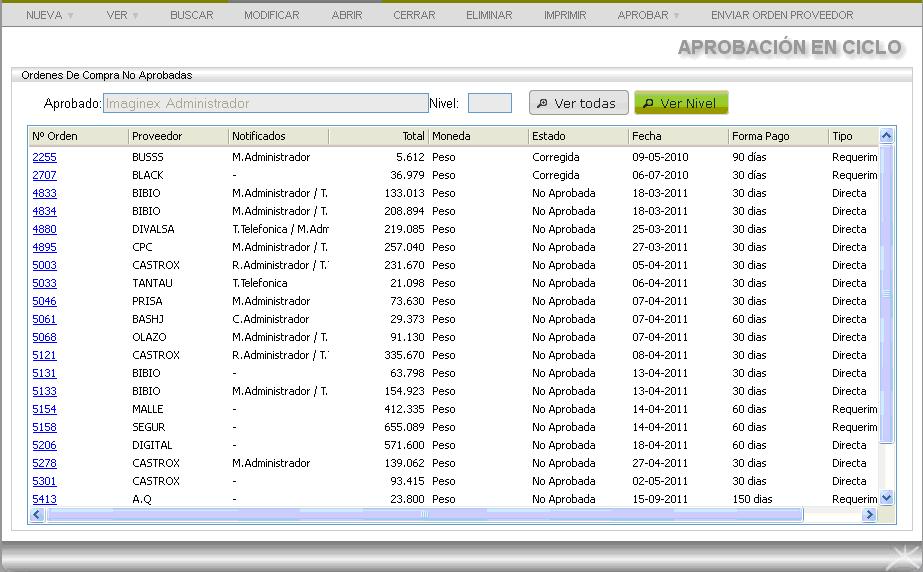
Task: Expand the APROBAR dropdown menu
Action: point(648,15)
